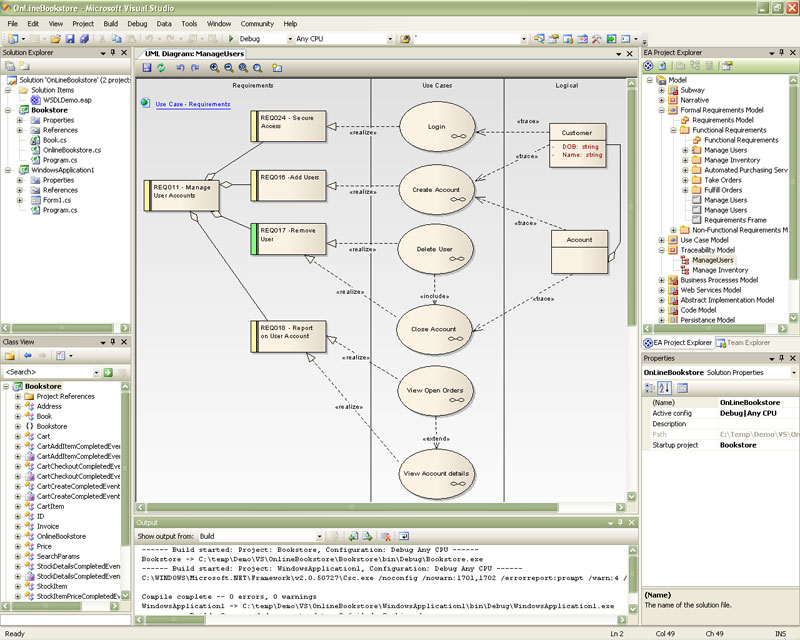The width and height of the screenshot is (800, 640).
Task: Toggle auto-hide pin on Solution Explorer panel
Action: pos(112,52)
